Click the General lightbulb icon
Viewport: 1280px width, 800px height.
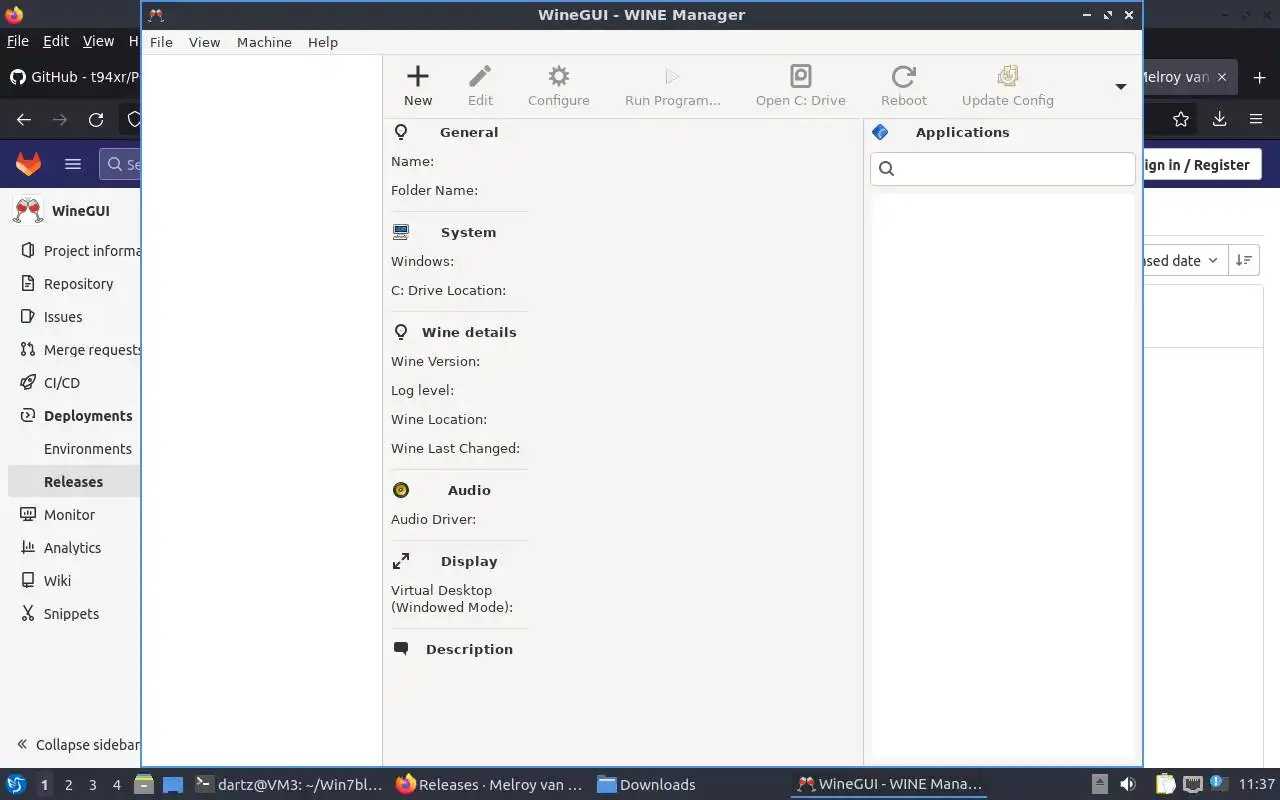click(401, 132)
